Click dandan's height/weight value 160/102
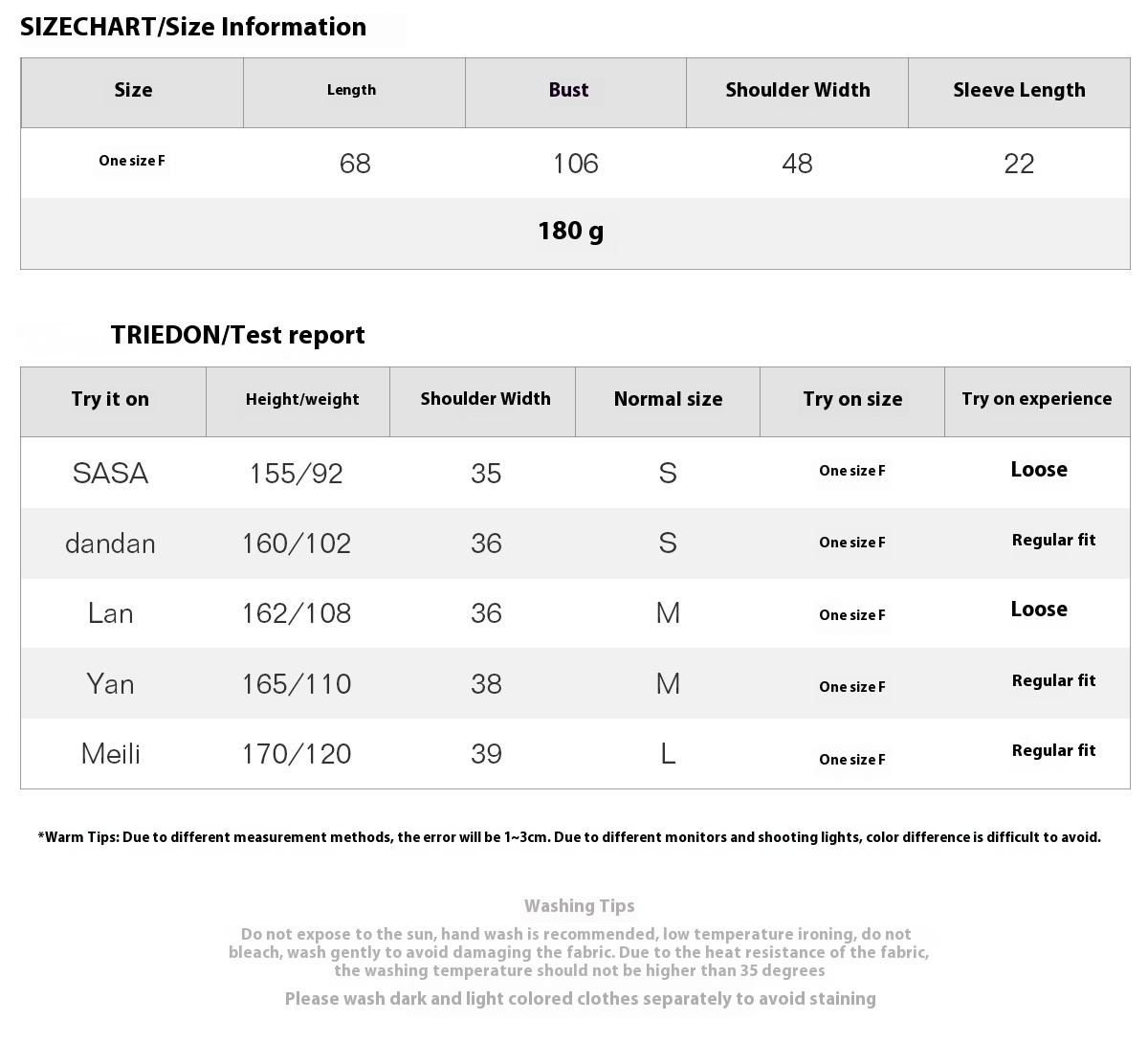1148x1043 pixels. pos(297,544)
